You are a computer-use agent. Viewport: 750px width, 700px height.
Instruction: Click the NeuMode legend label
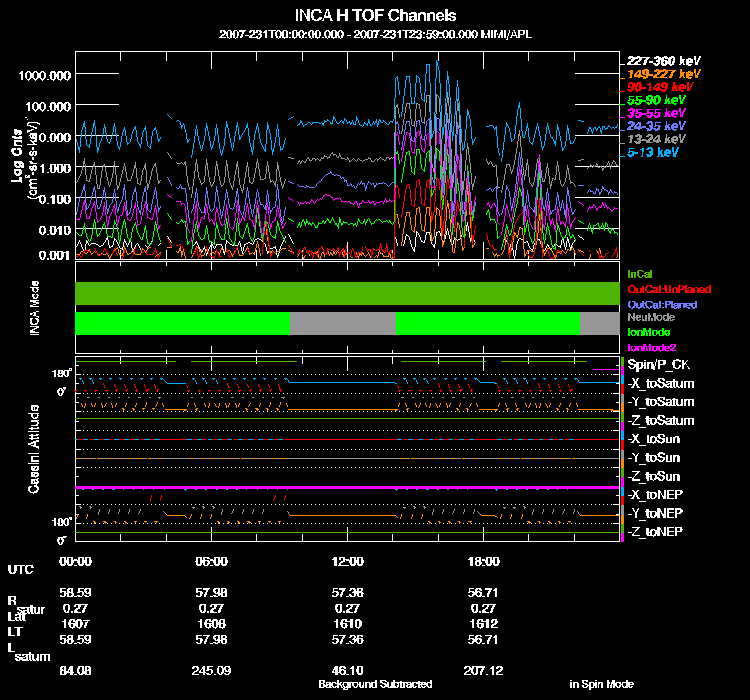pyautogui.click(x=648, y=317)
